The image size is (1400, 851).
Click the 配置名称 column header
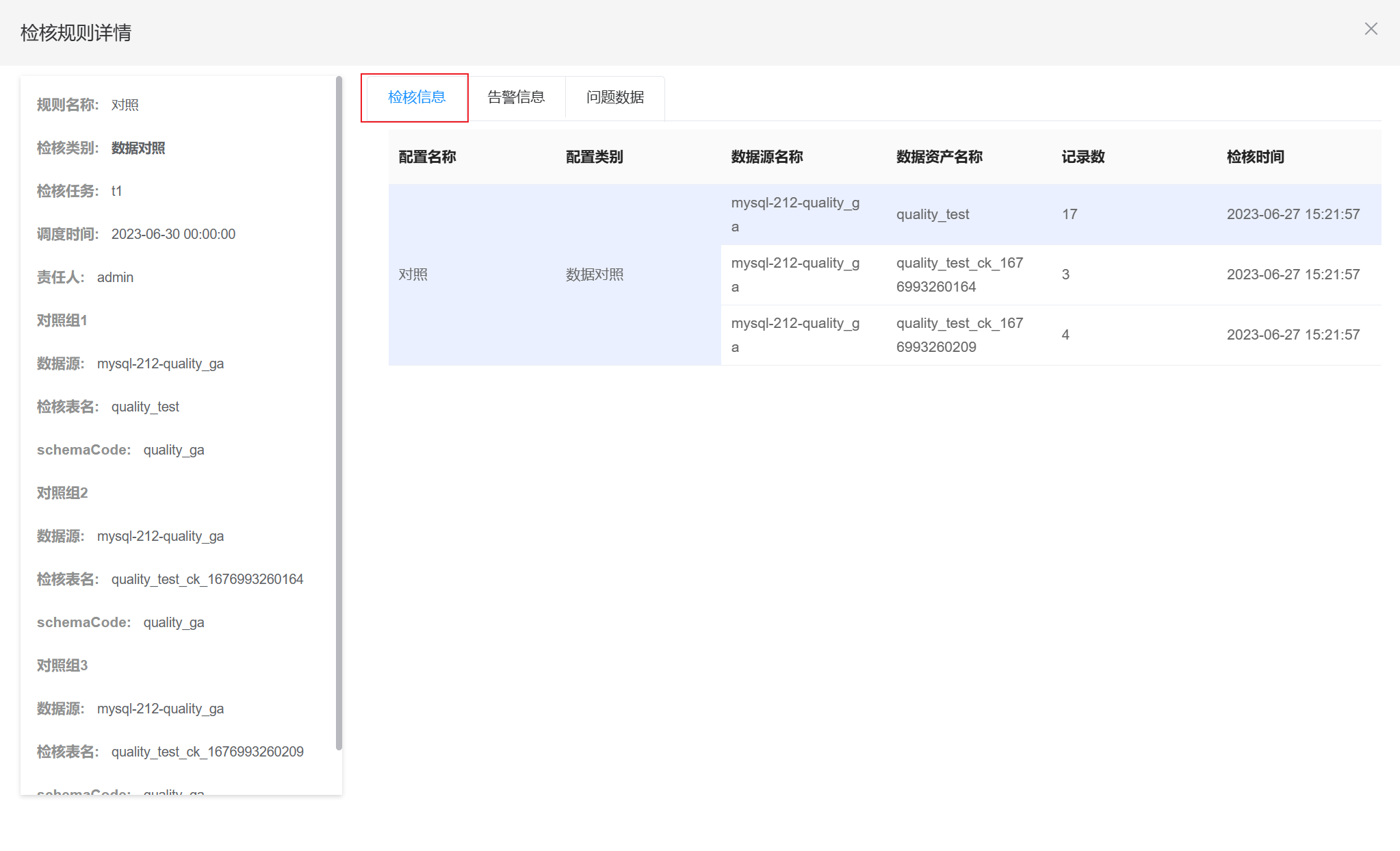click(x=427, y=157)
